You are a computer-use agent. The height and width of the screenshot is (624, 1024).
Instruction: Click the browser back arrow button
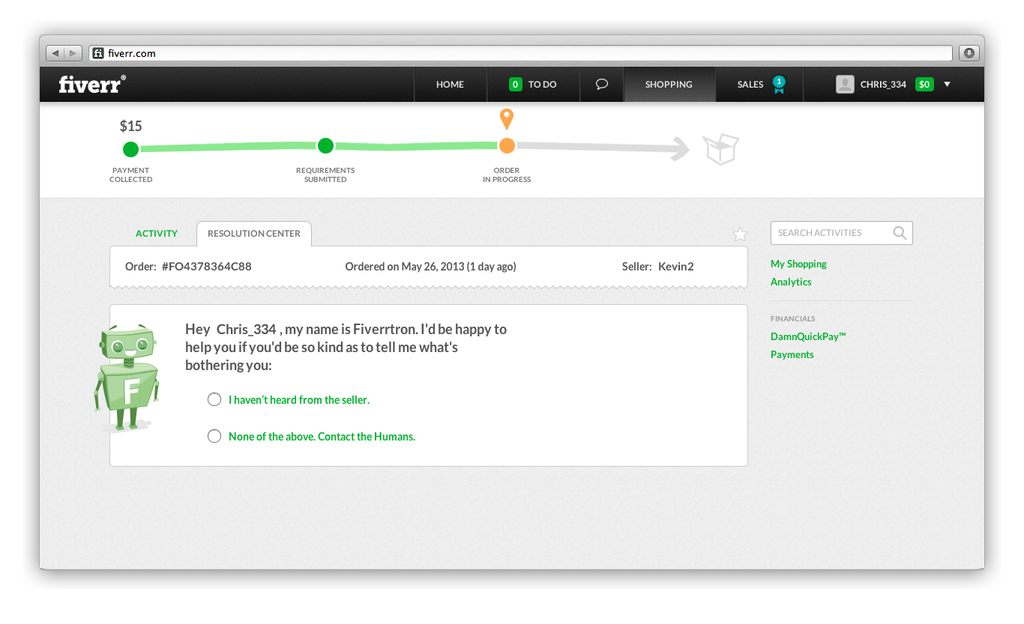tap(56, 53)
